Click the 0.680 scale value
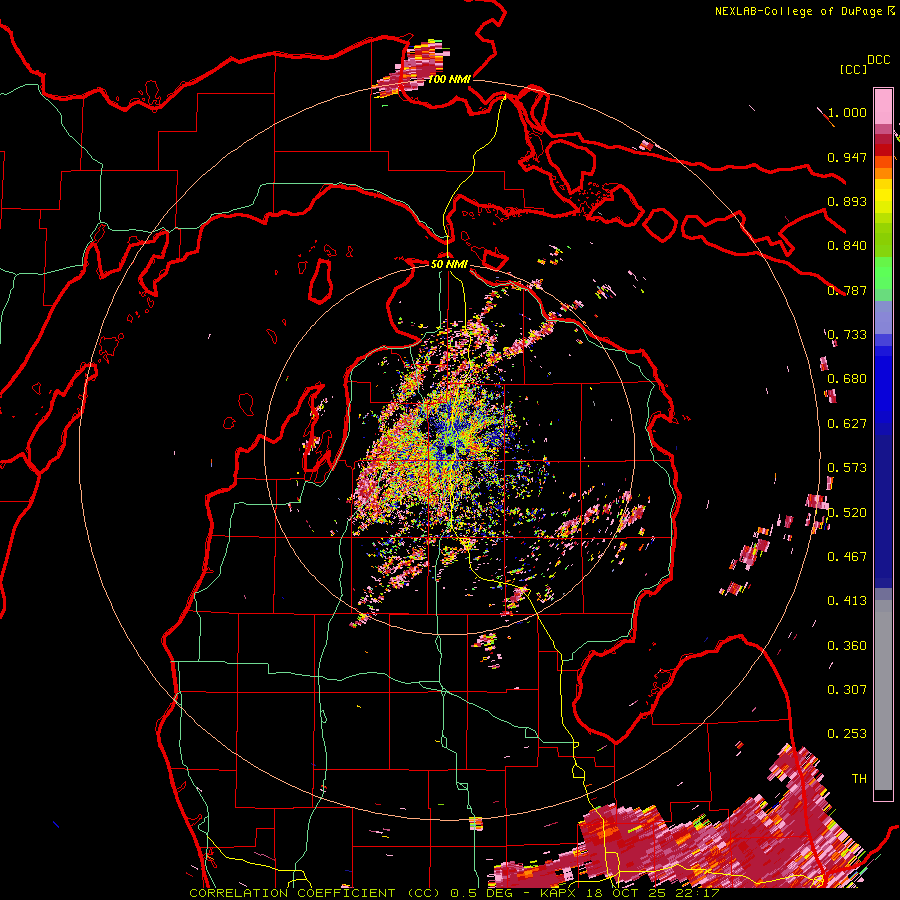Image resolution: width=900 pixels, height=900 pixels. click(847, 379)
